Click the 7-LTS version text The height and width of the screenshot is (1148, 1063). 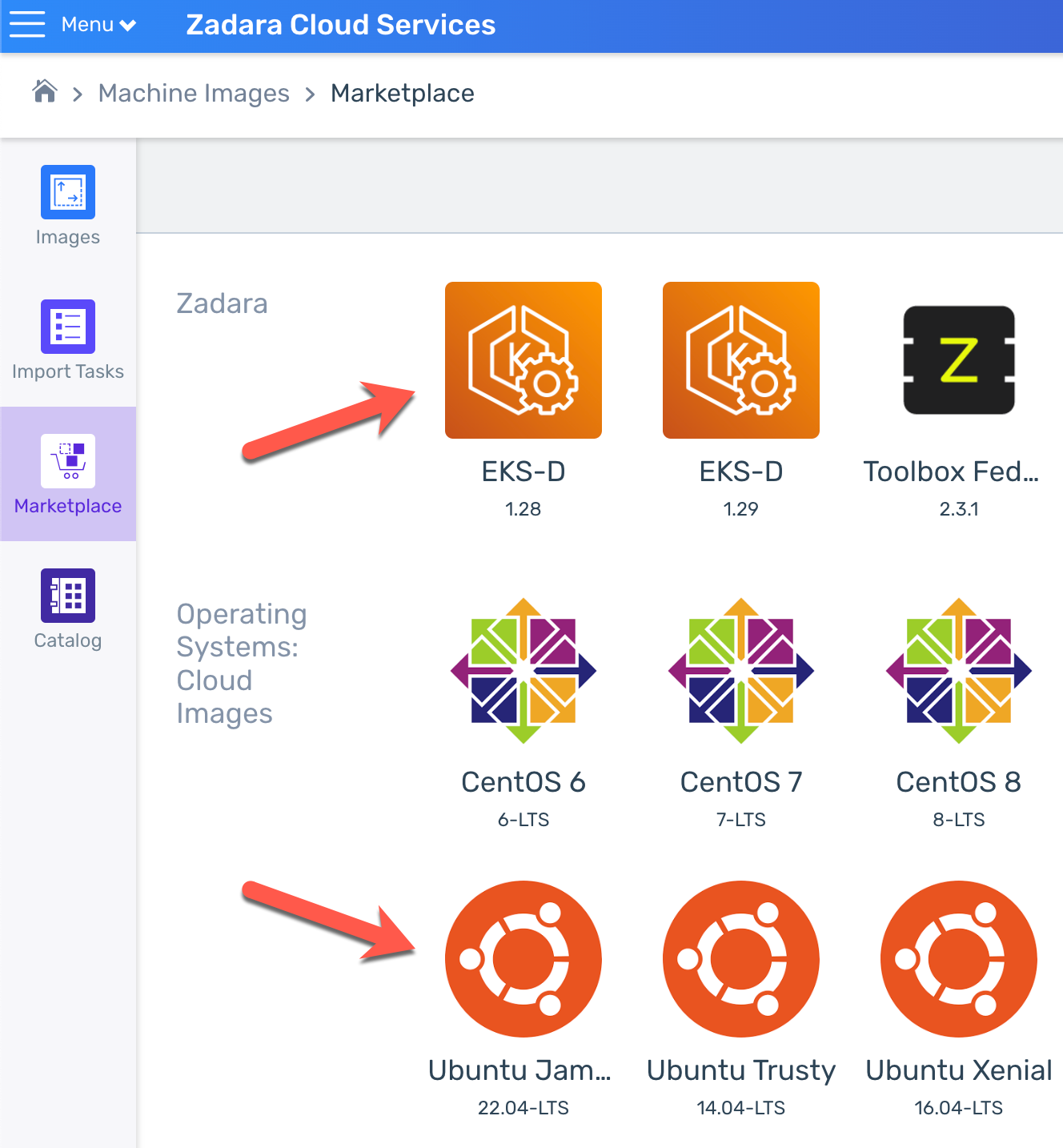(x=741, y=820)
